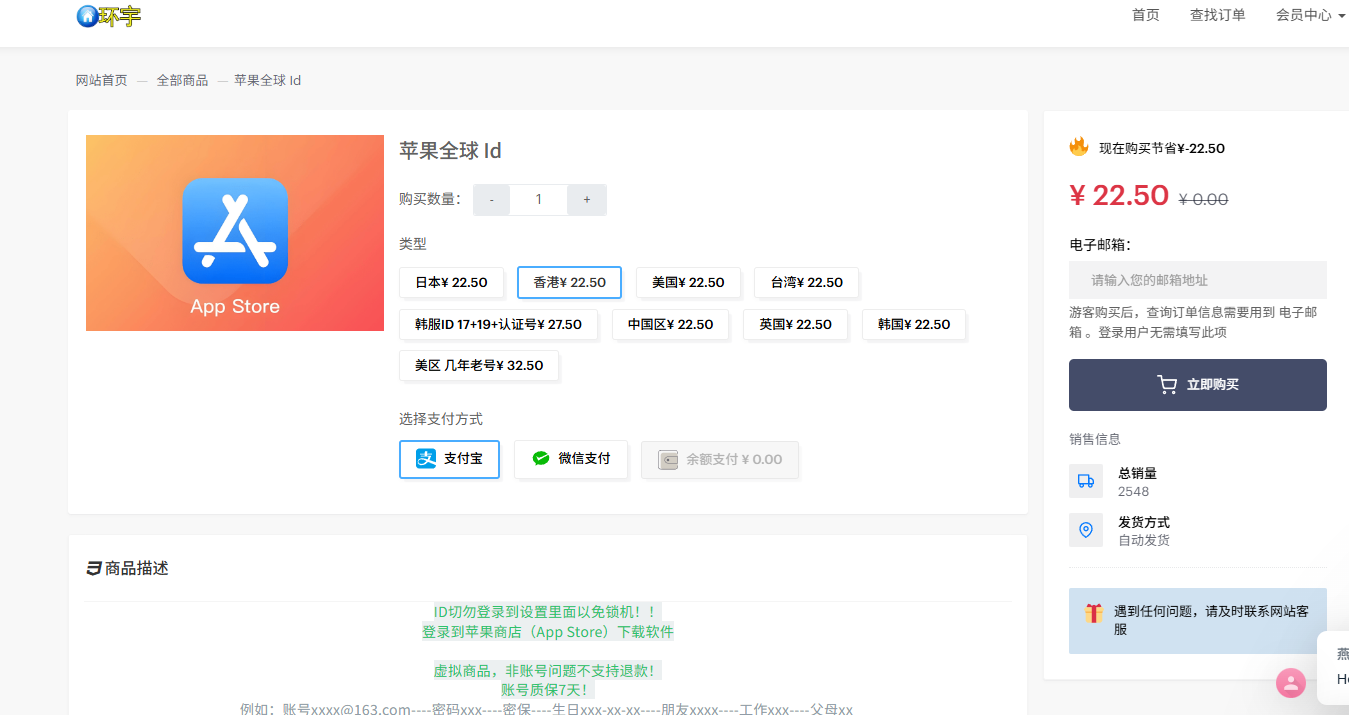
Task: Click the 苹果全球 Id breadcrumb
Action: (x=268, y=80)
